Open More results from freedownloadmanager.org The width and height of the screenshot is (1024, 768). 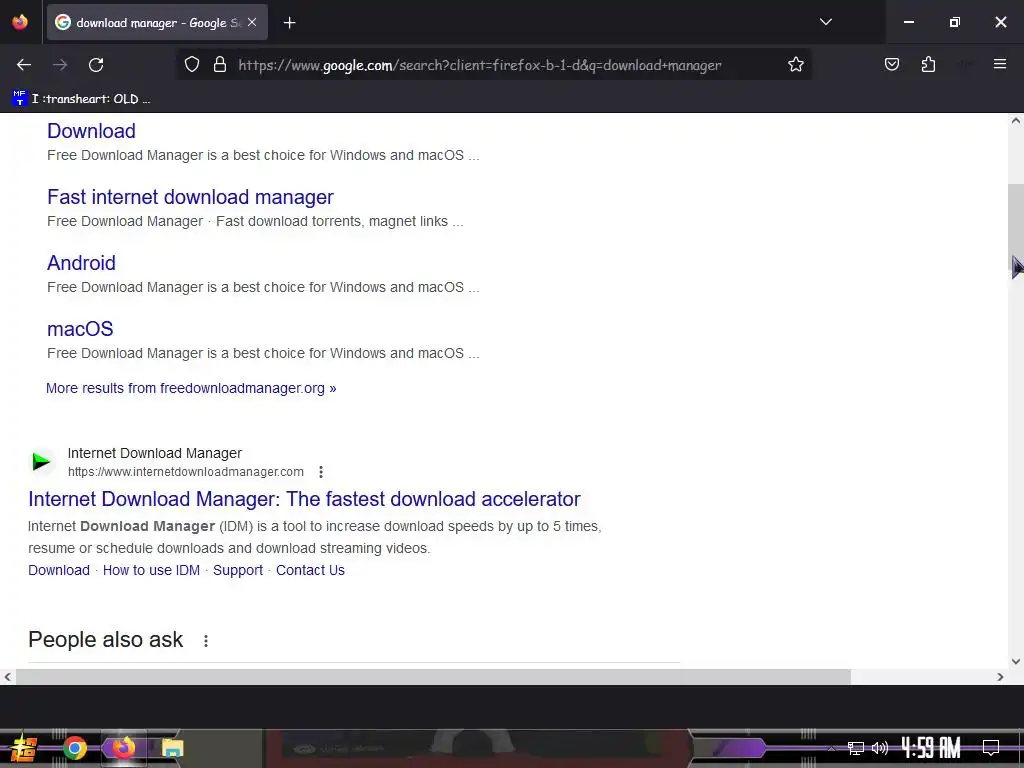point(191,388)
